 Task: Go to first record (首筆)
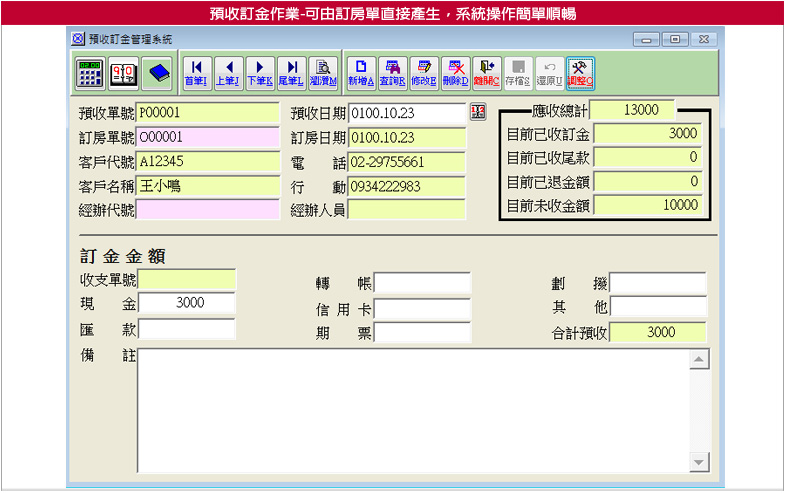(197, 71)
